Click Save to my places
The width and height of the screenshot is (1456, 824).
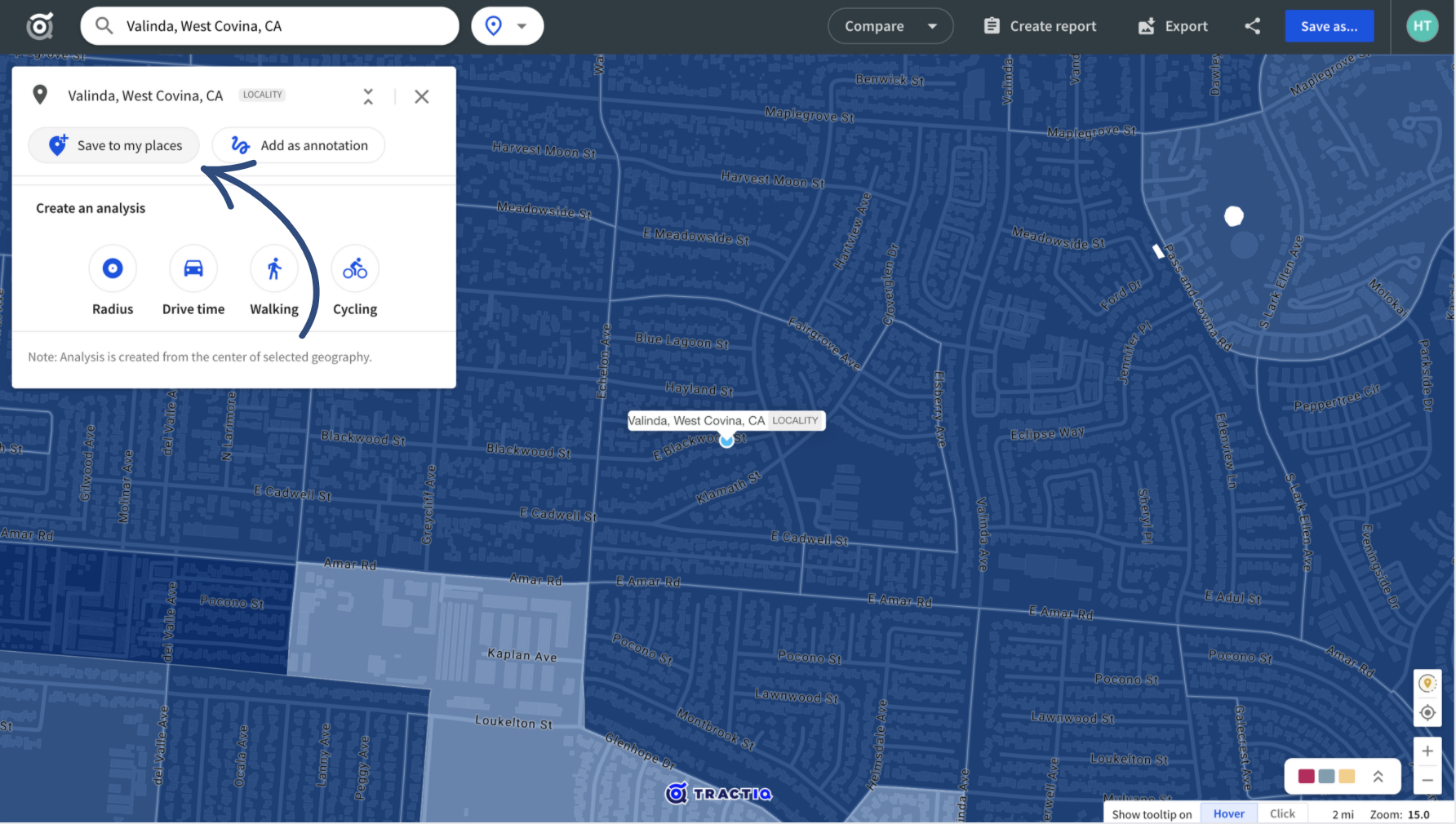(x=114, y=145)
